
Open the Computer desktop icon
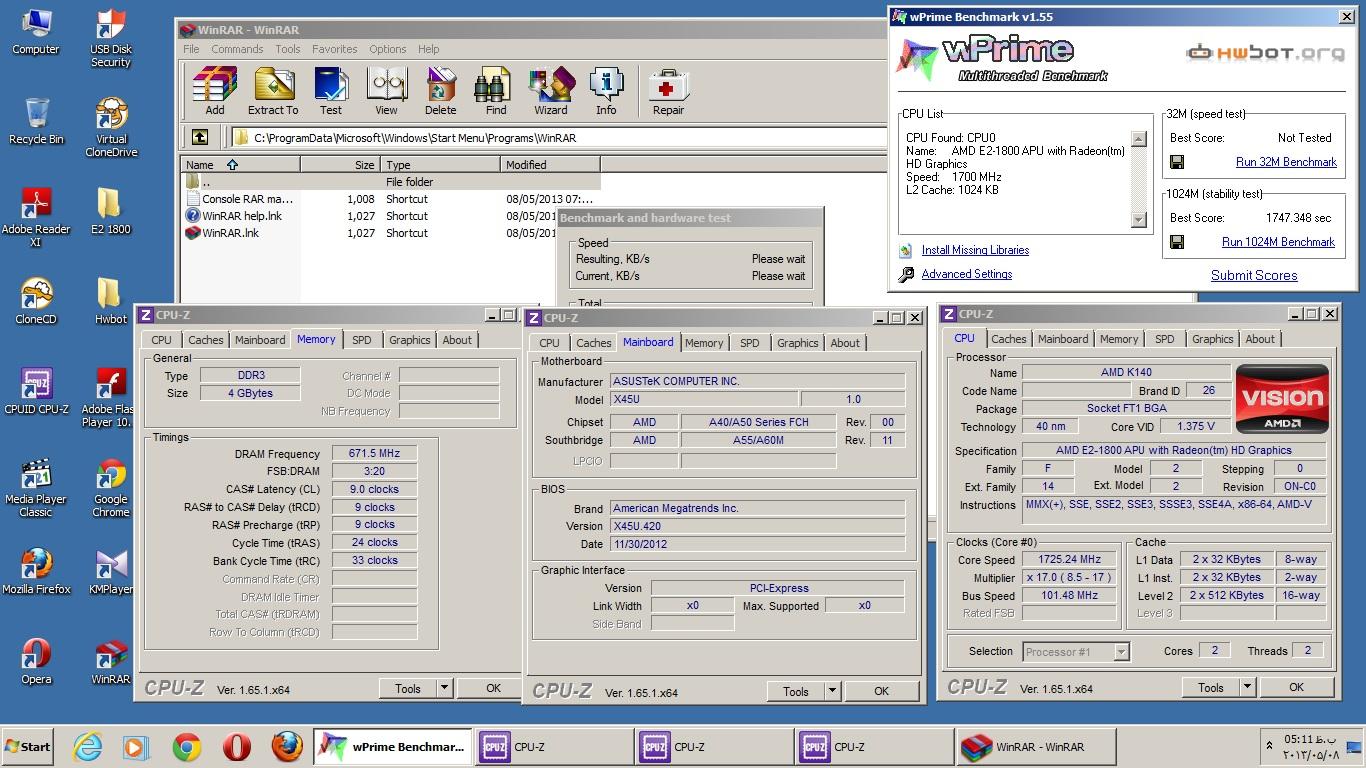click(35, 32)
